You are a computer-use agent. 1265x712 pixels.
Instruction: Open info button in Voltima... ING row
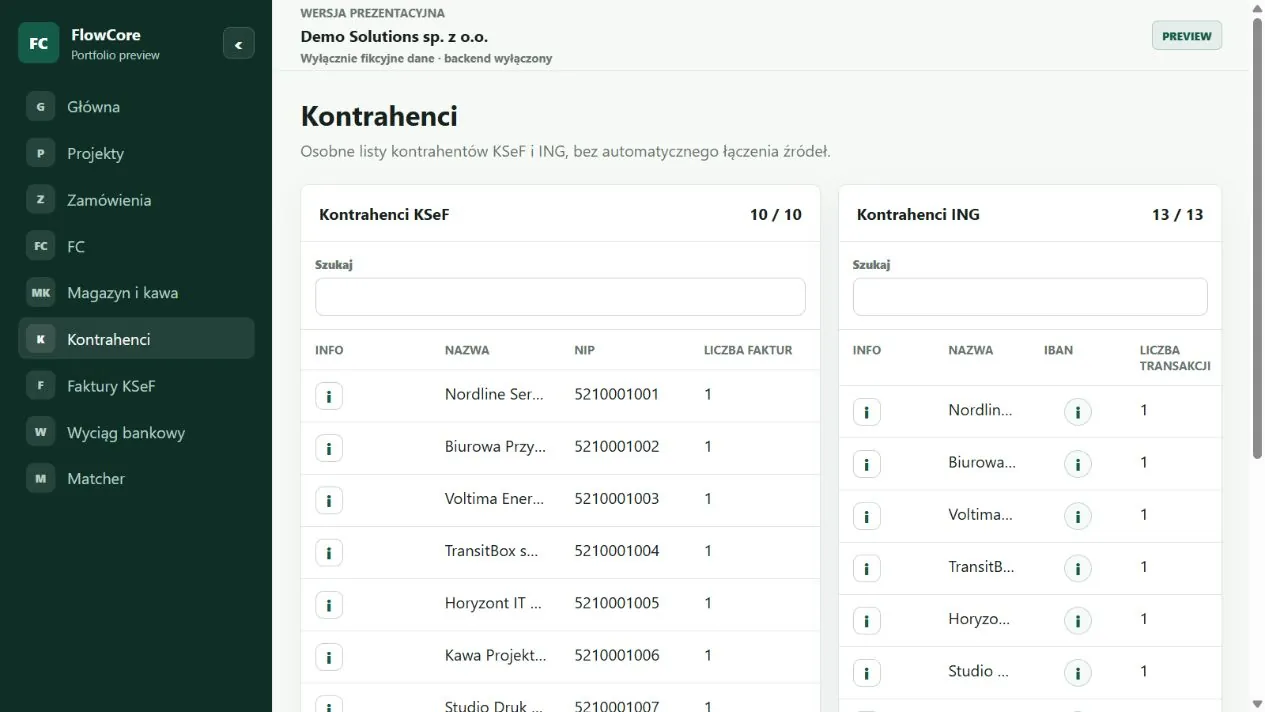[866, 516]
